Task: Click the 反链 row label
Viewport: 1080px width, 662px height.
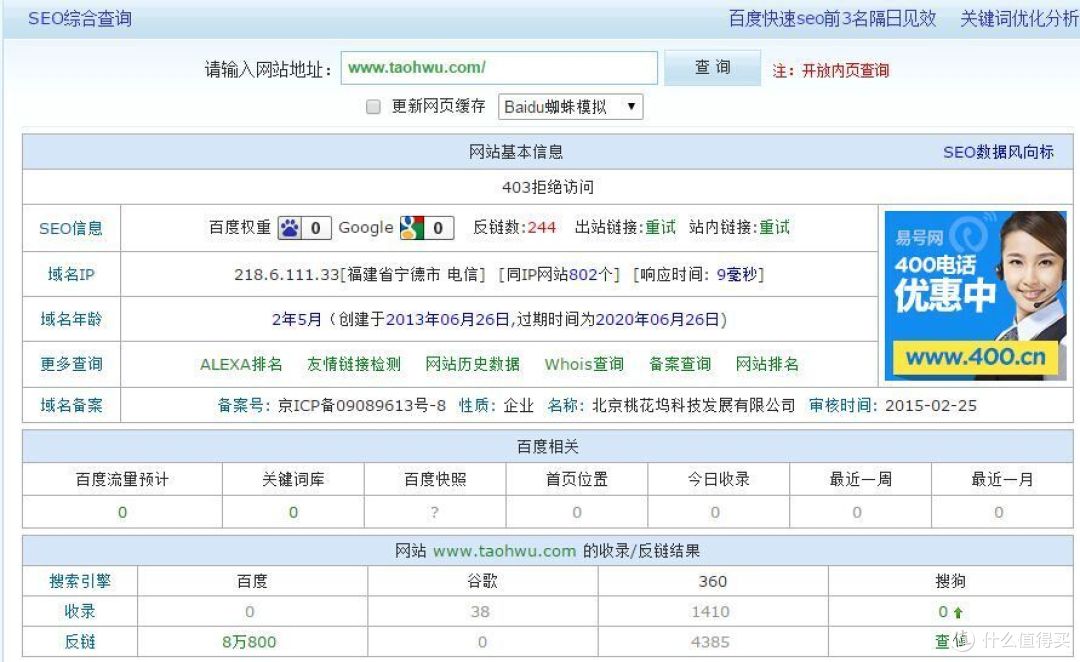Action: (80, 642)
